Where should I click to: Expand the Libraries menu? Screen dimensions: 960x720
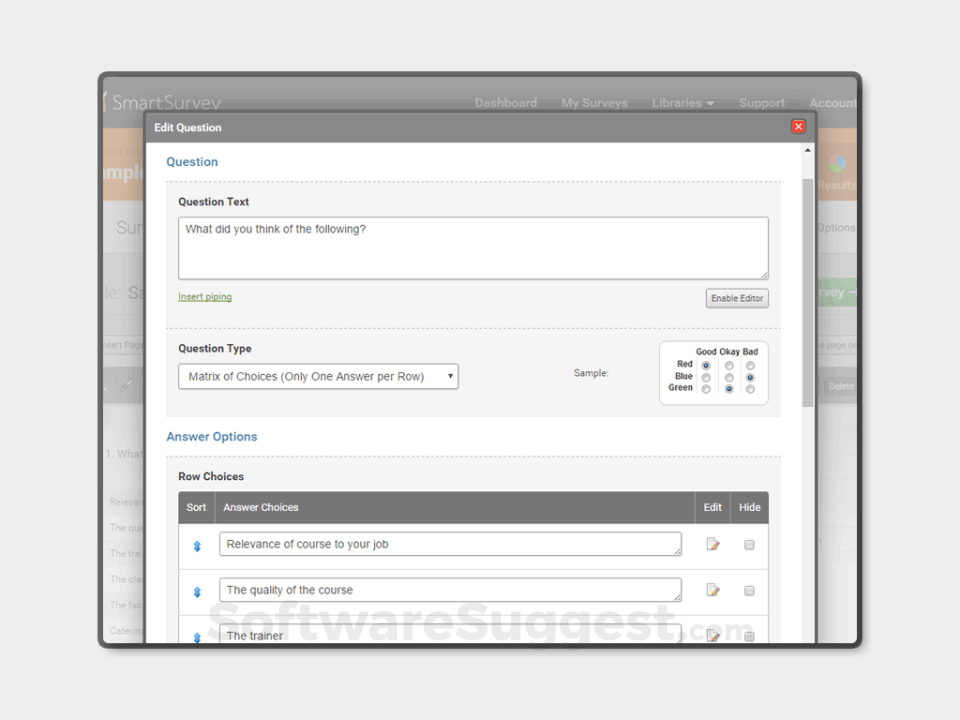click(681, 102)
